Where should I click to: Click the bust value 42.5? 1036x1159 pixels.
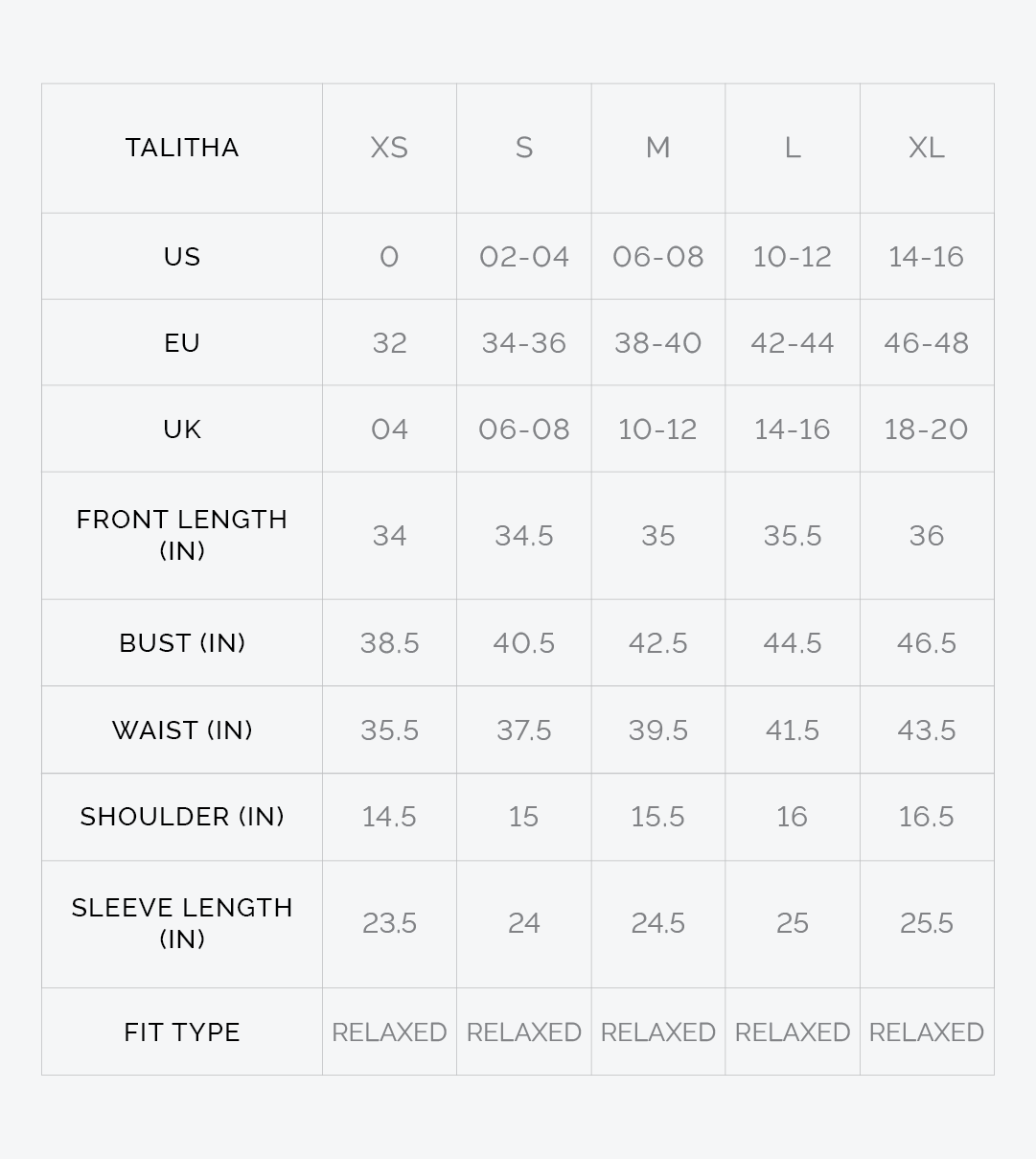[x=658, y=643]
